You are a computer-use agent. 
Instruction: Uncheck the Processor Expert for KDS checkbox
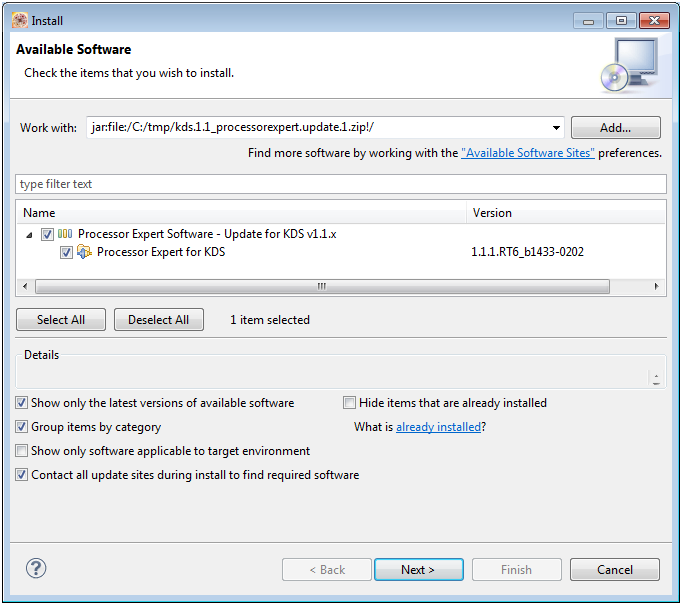[66, 252]
